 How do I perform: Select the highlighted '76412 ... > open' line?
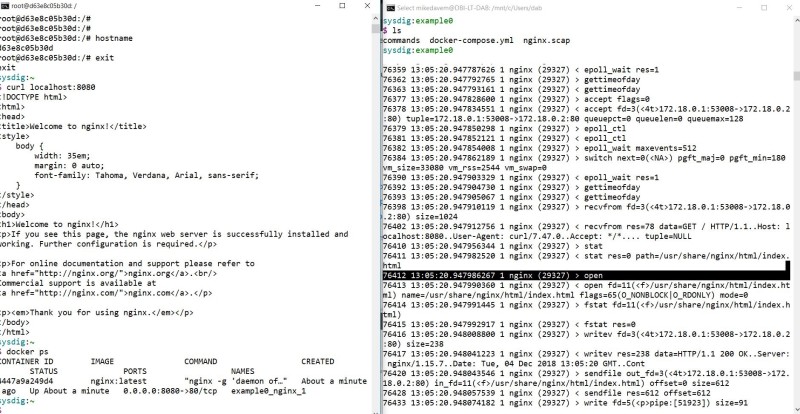586,275
